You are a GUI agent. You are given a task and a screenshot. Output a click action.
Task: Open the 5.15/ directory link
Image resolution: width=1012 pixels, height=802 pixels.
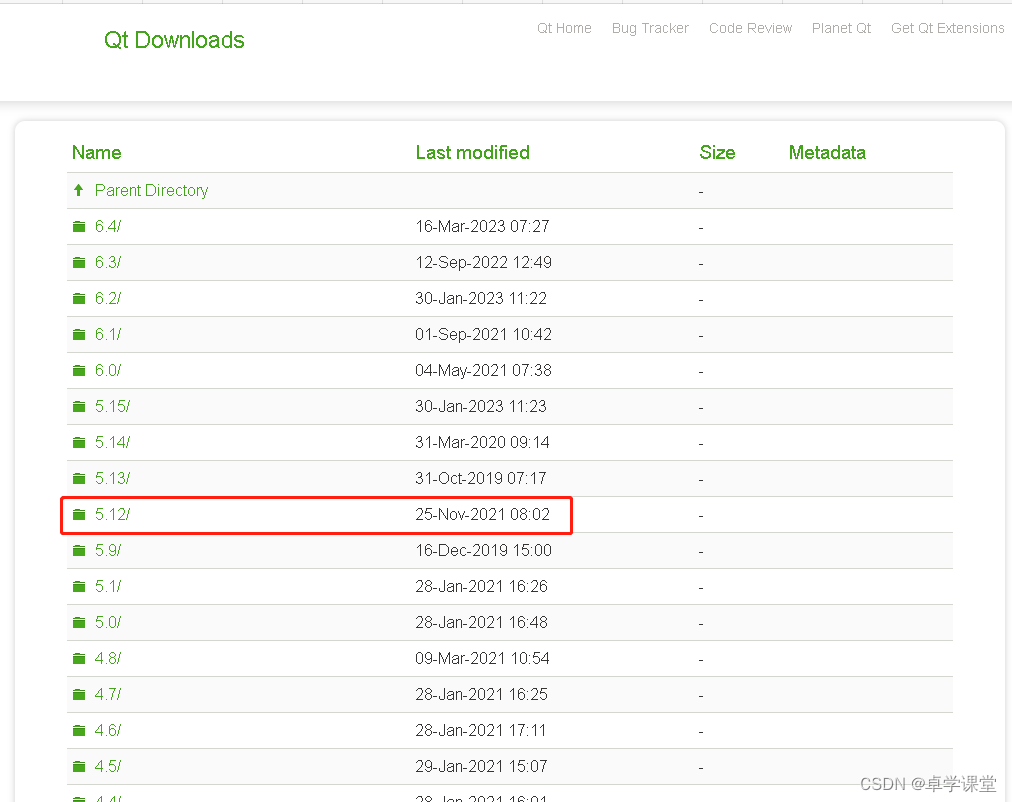click(x=112, y=406)
